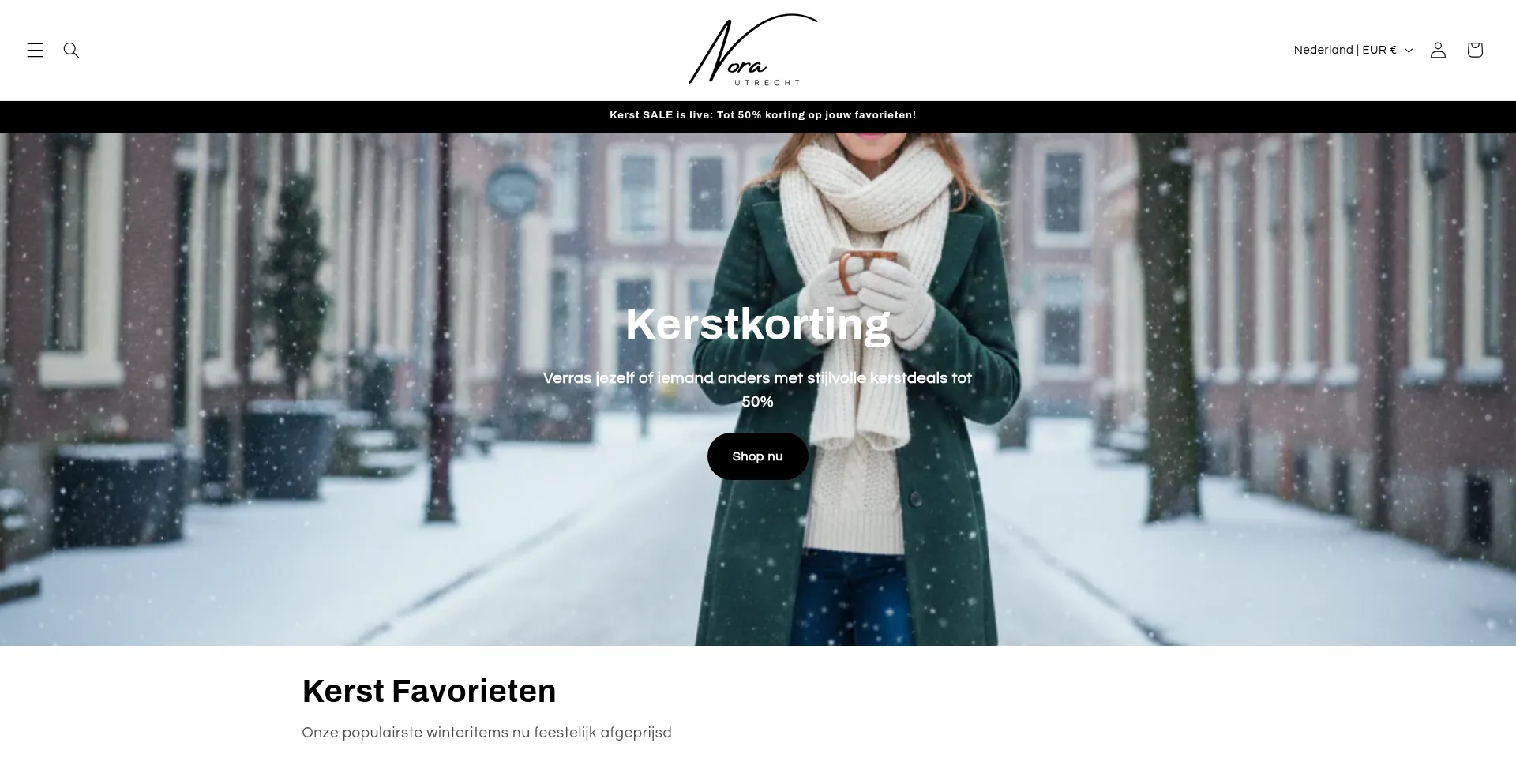Open the account login icon
Screen dimensions: 1516x784
tap(1438, 50)
